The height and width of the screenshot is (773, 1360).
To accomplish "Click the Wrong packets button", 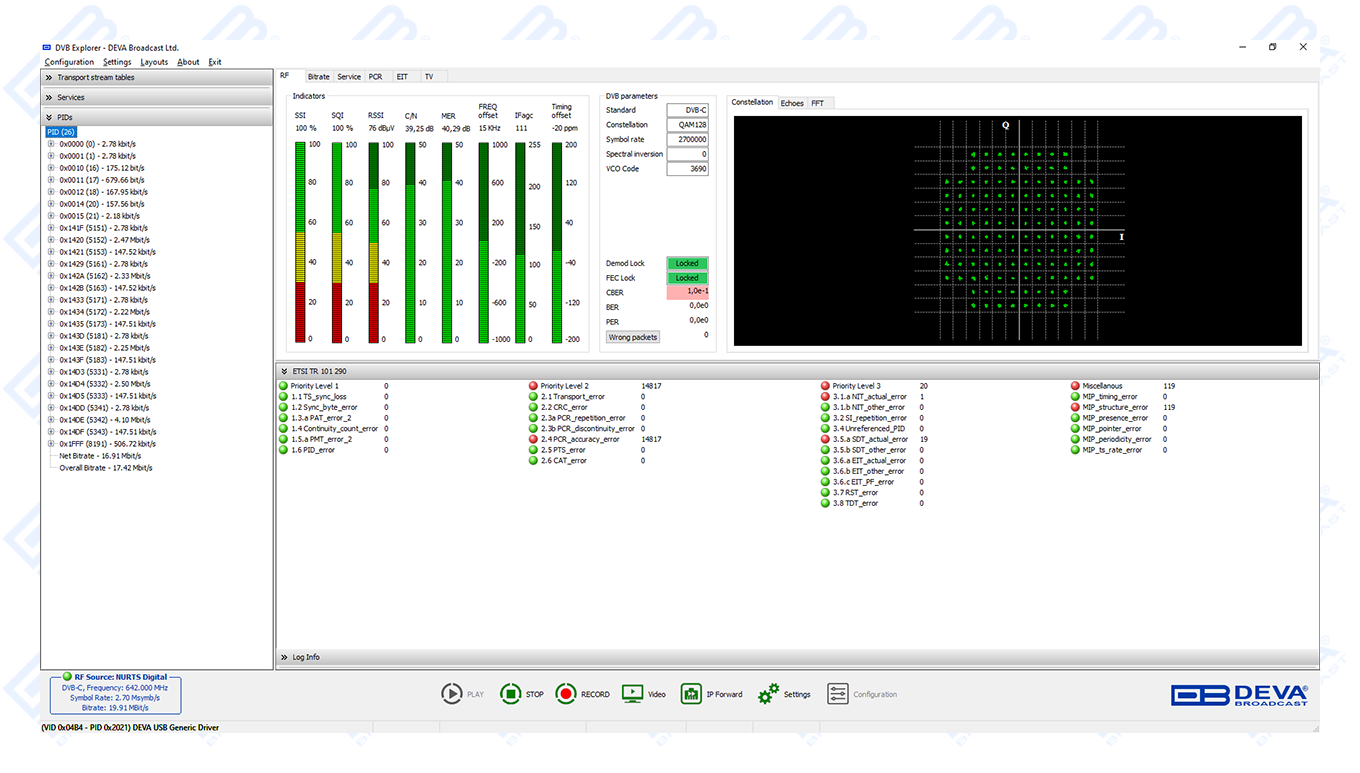I will click(633, 338).
